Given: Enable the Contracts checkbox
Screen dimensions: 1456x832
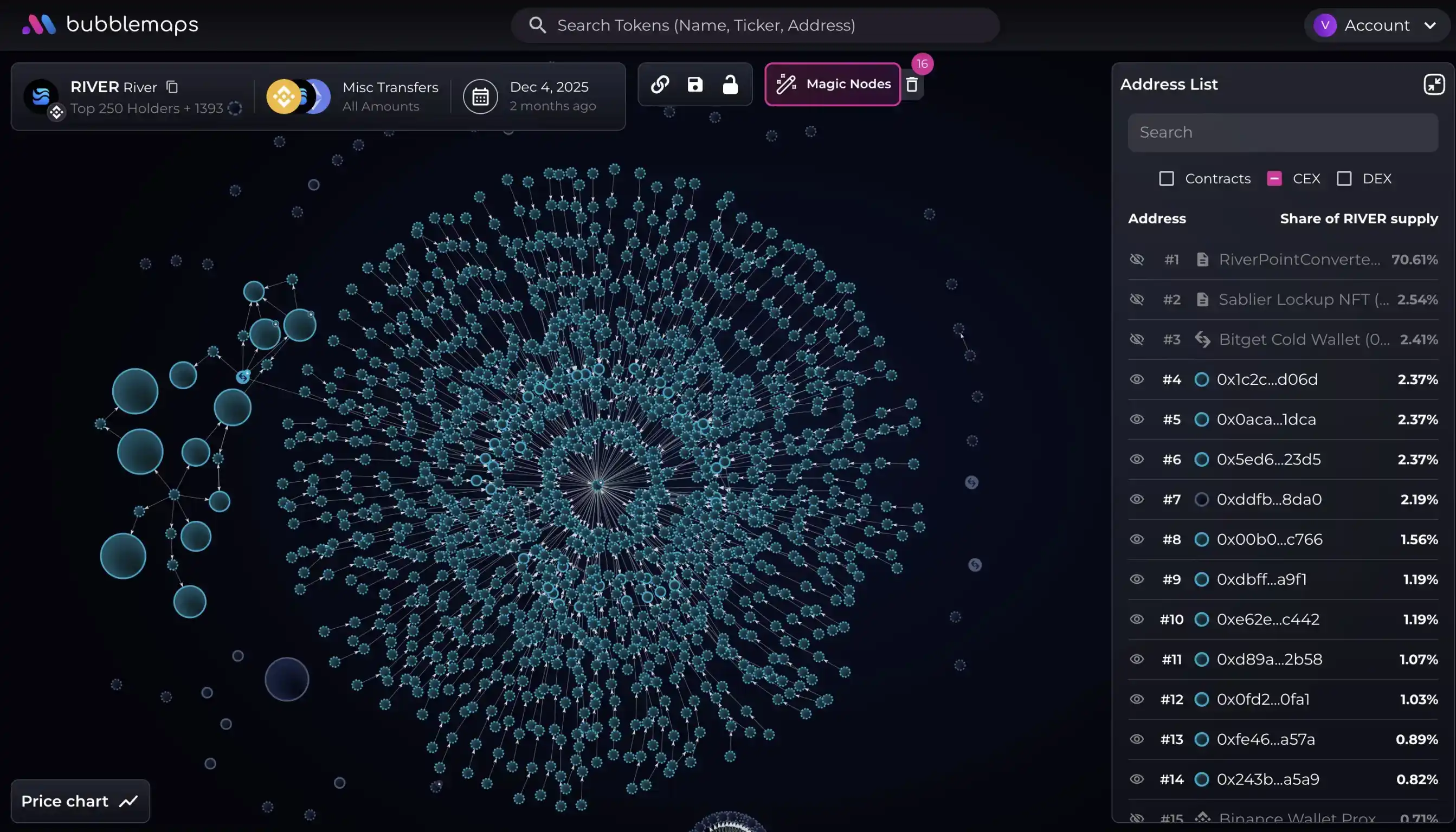Looking at the screenshot, I should click(1167, 179).
